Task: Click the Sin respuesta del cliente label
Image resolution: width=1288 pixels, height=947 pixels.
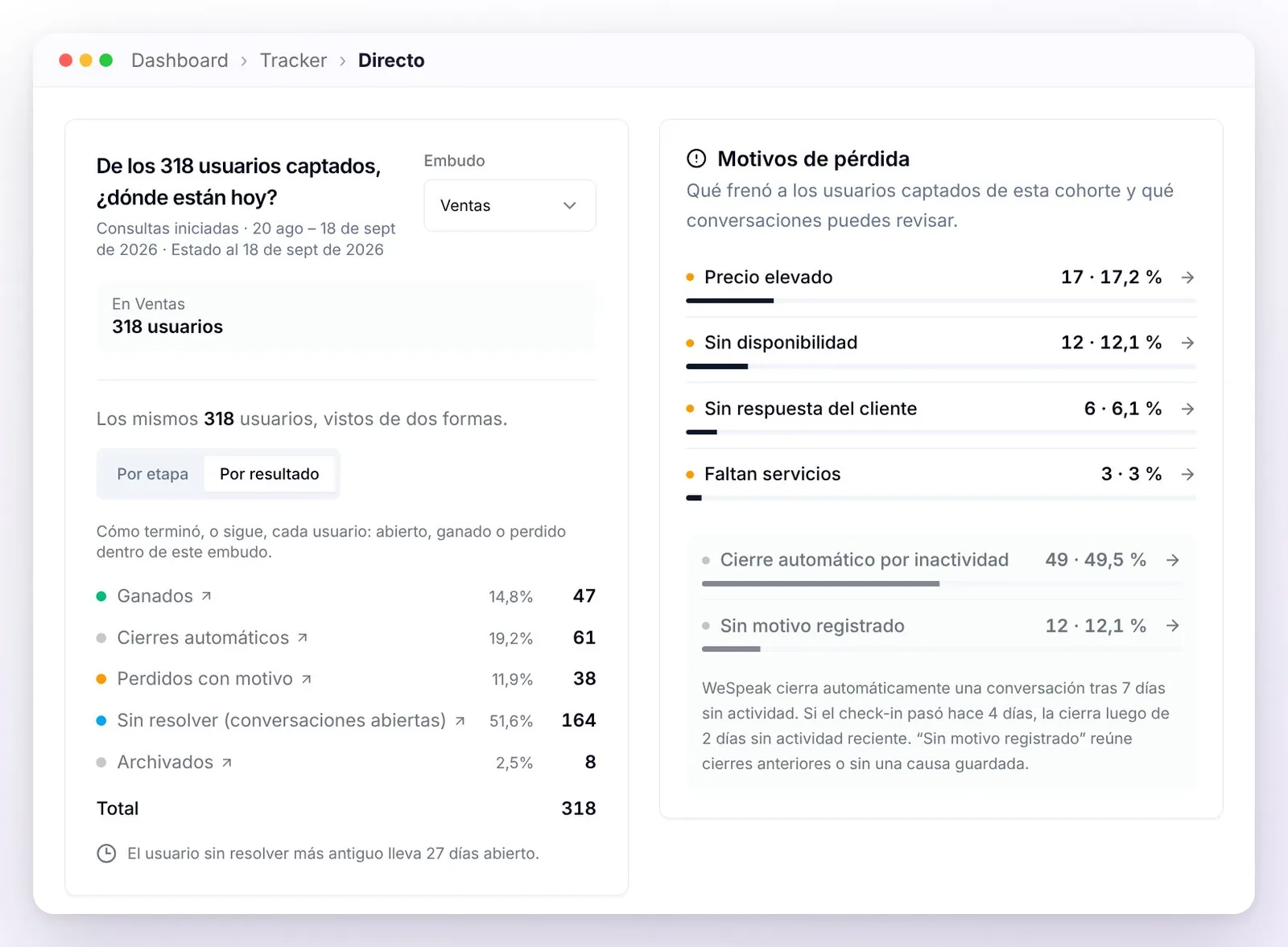Action: coord(811,409)
